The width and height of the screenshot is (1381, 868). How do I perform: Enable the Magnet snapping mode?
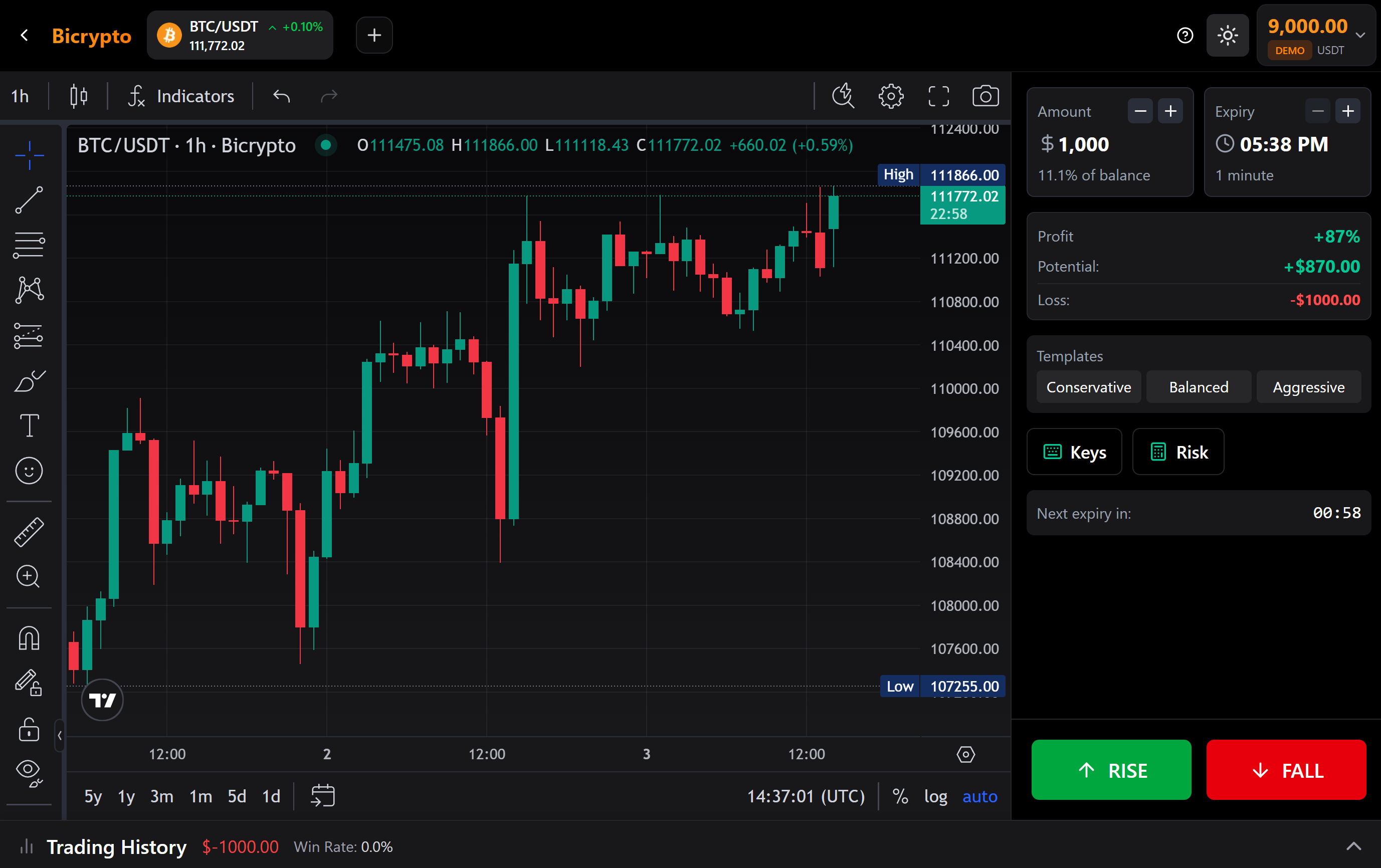tap(29, 637)
